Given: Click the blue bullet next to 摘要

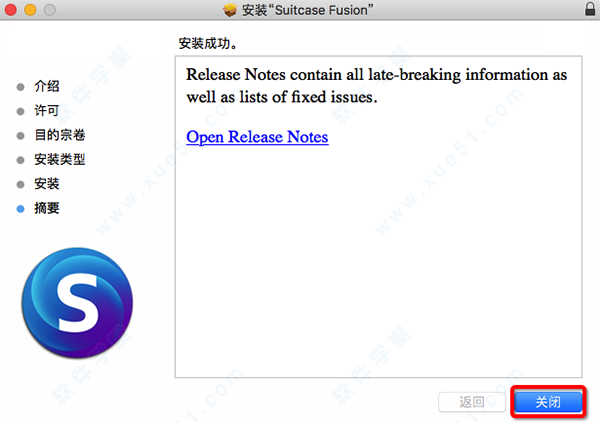Looking at the screenshot, I should coord(21,209).
